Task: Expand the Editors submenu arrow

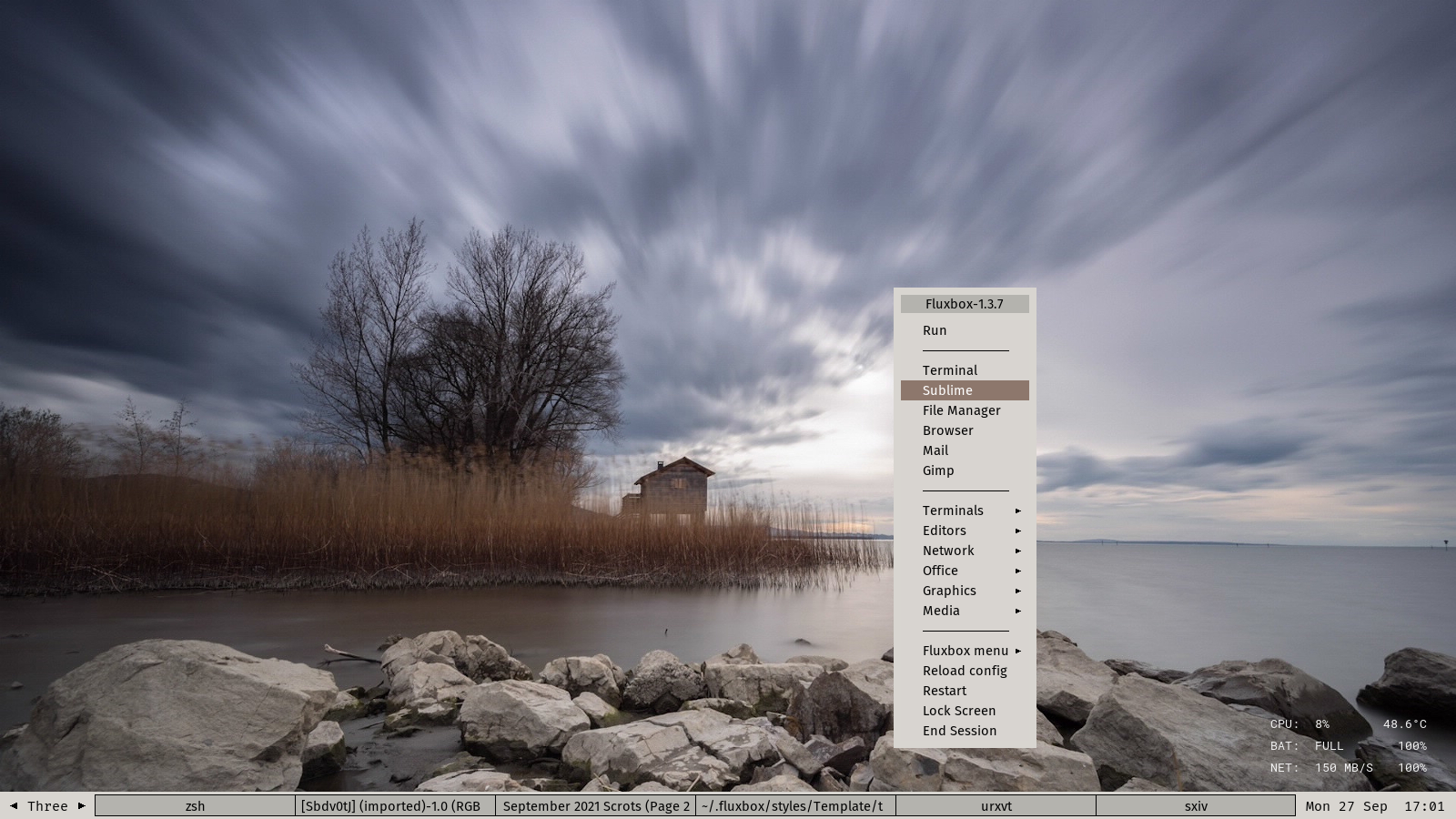Action: (x=1018, y=531)
